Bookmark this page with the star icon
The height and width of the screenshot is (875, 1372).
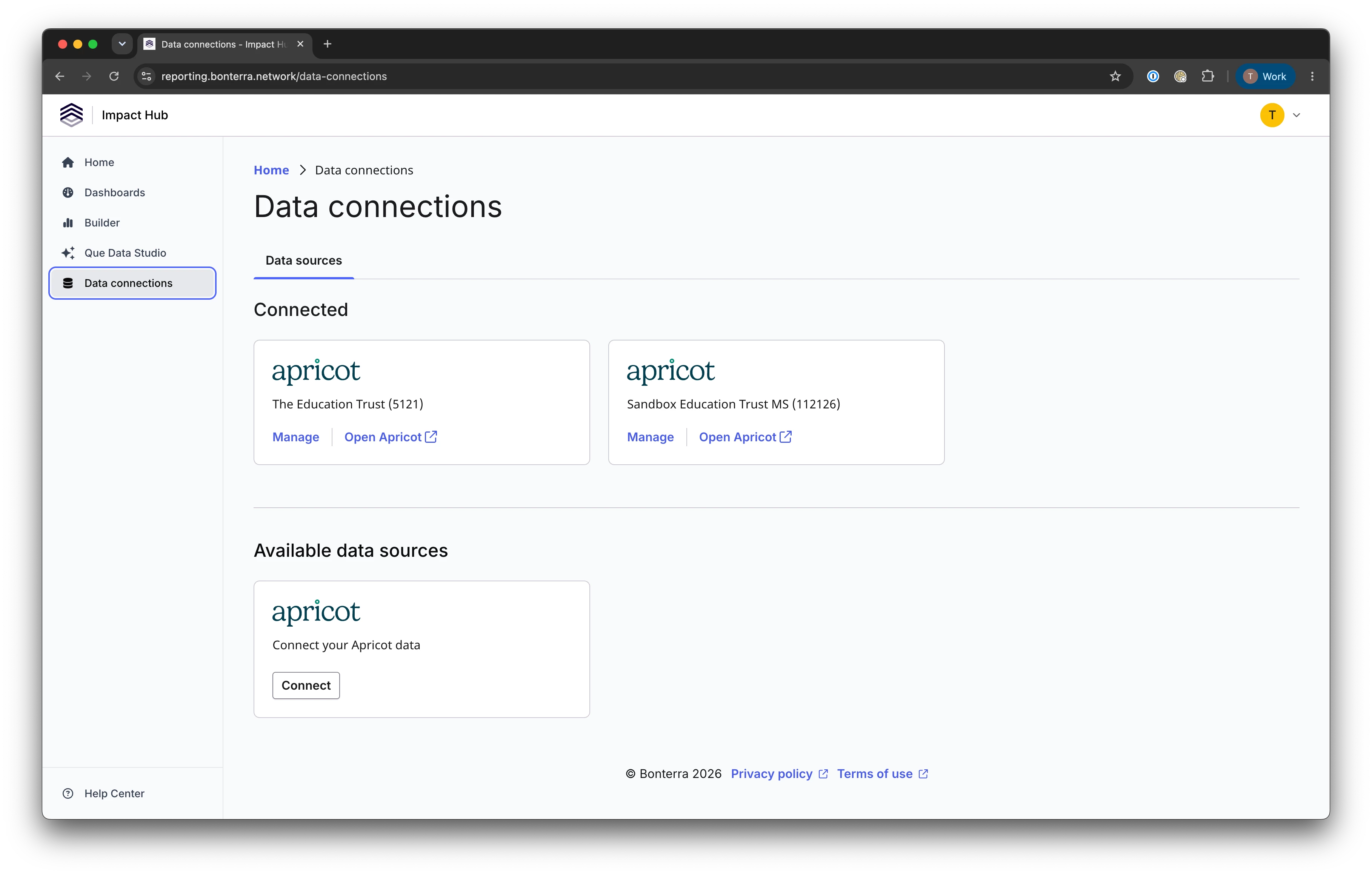[x=1115, y=76]
